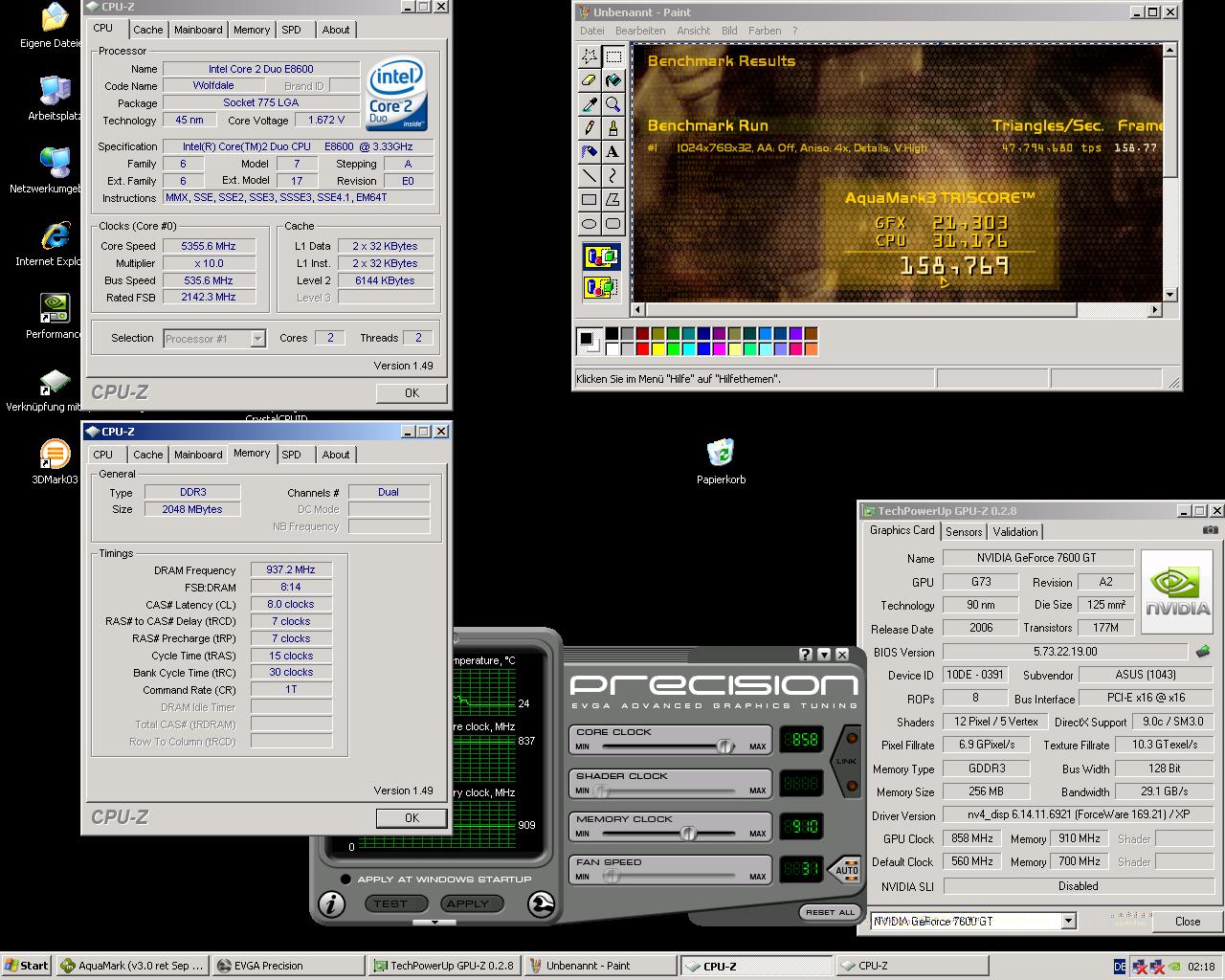Select the Internet Explorer desktop icon
The image size is (1225, 980).
[x=56, y=244]
